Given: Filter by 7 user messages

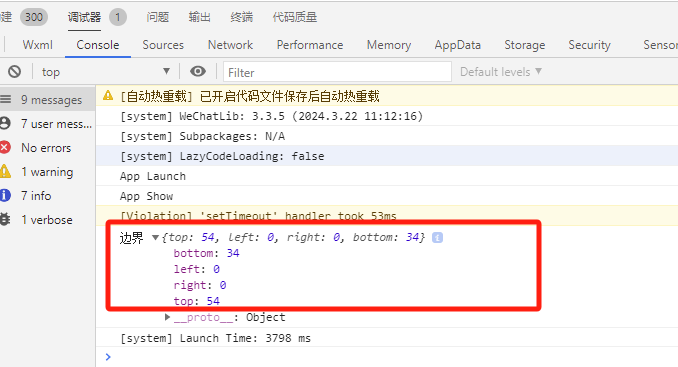Looking at the screenshot, I should click(x=48, y=124).
